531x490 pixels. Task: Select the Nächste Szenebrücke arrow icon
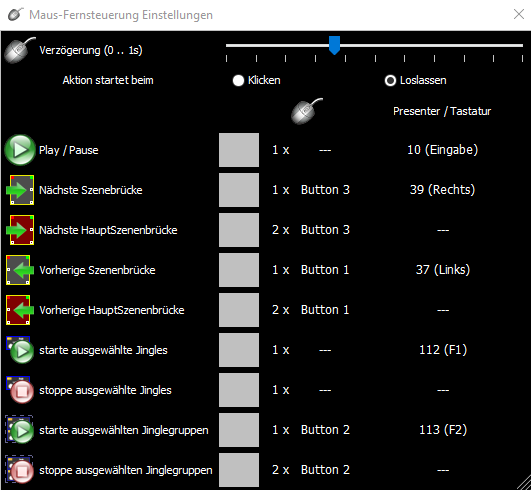[20, 190]
